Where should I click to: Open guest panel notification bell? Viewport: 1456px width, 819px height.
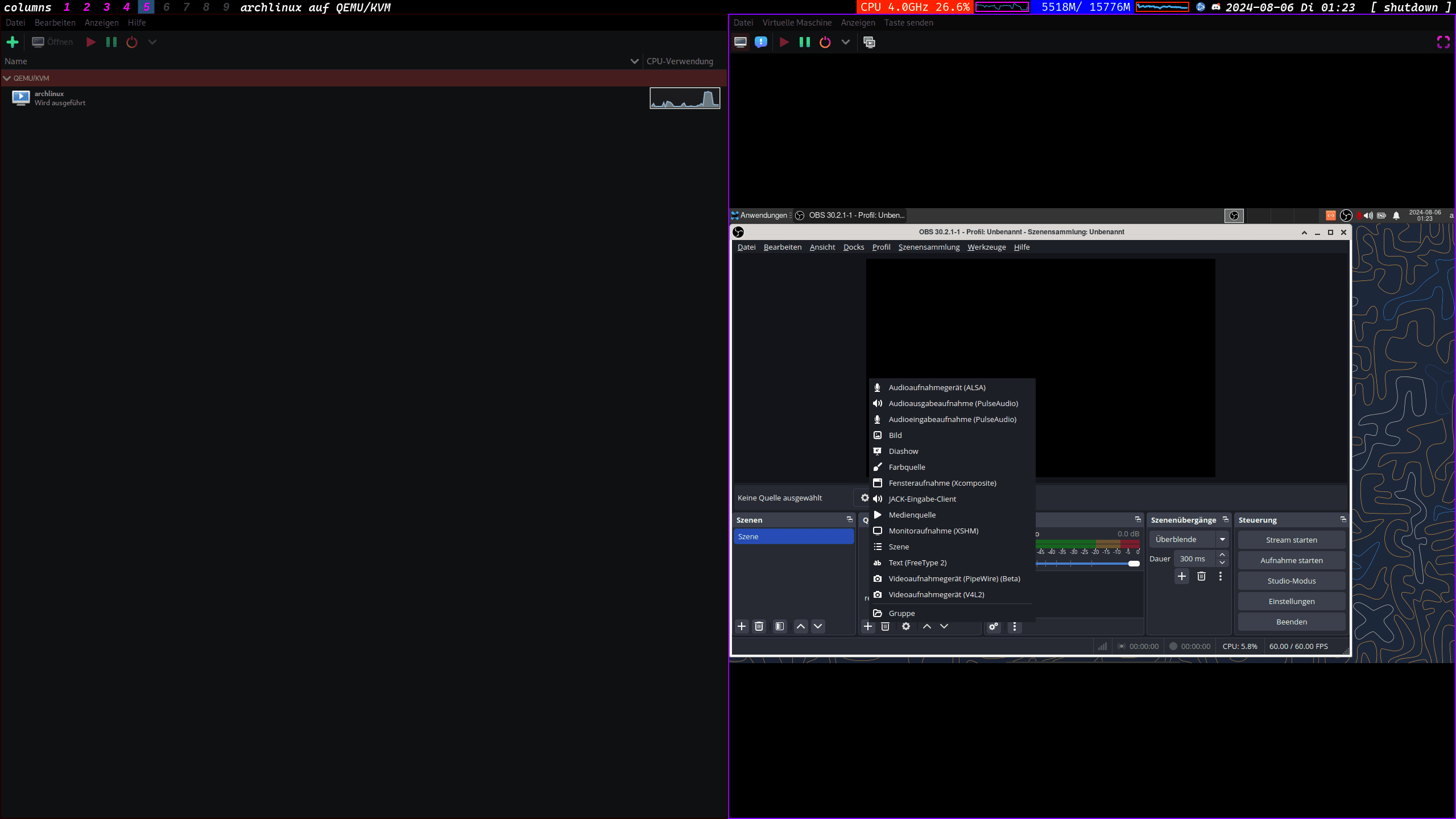[1396, 216]
